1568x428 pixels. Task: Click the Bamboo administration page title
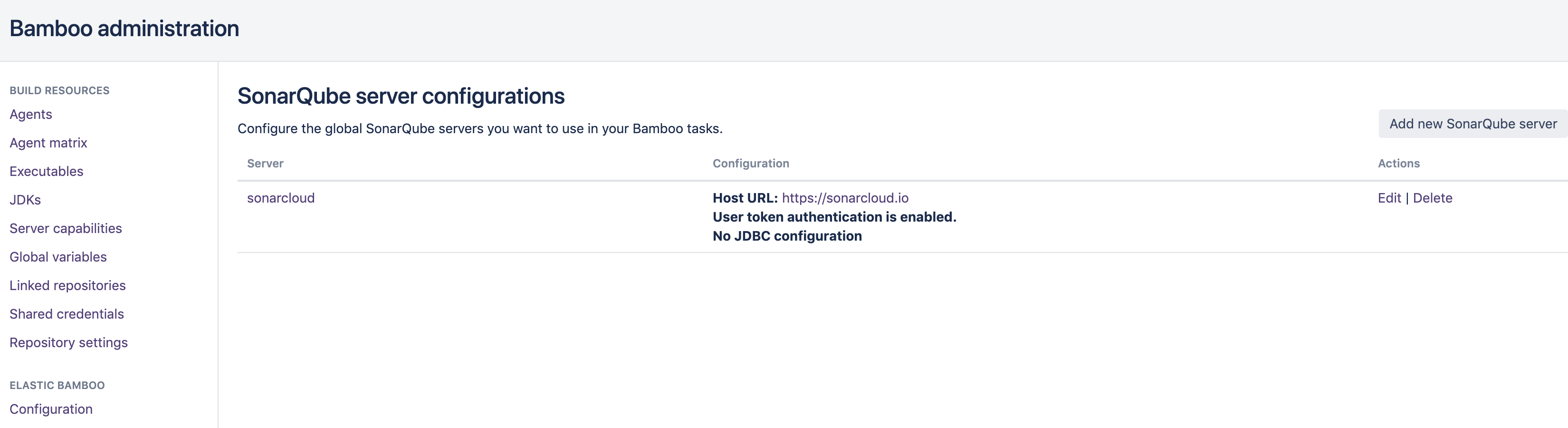point(124,29)
